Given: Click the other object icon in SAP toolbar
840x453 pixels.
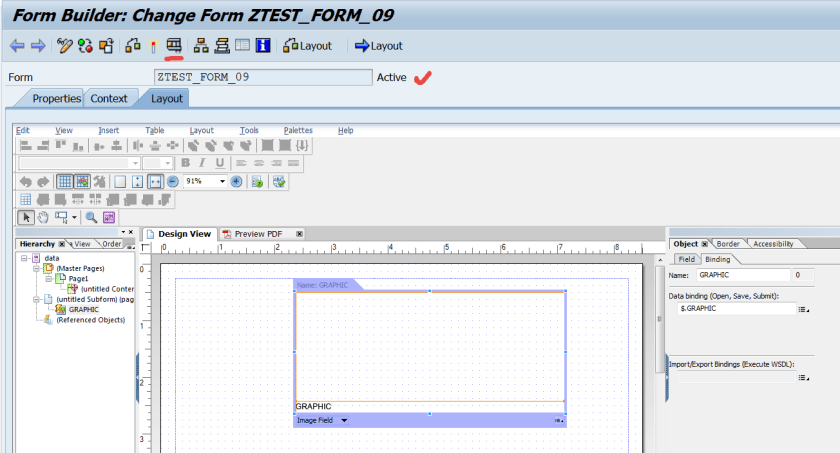Looking at the screenshot, I should pos(107,46).
